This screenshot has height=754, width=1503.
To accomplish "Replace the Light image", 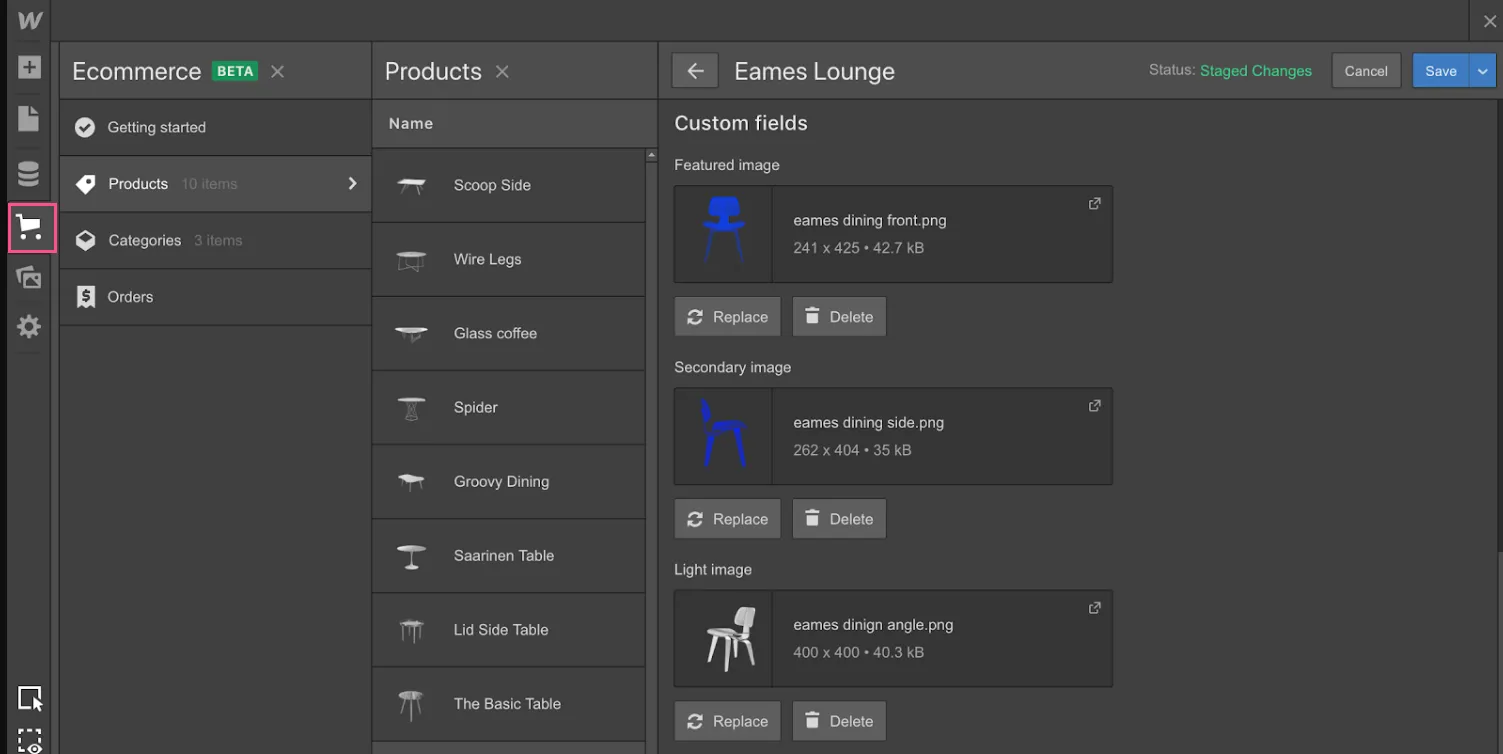I will [x=727, y=721].
